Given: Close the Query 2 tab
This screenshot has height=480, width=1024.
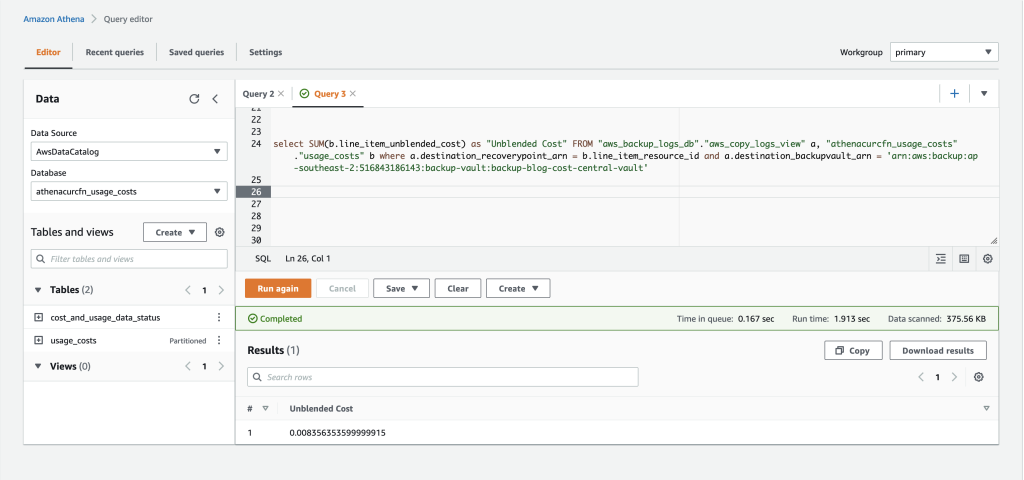Looking at the screenshot, I should click(x=281, y=93).
